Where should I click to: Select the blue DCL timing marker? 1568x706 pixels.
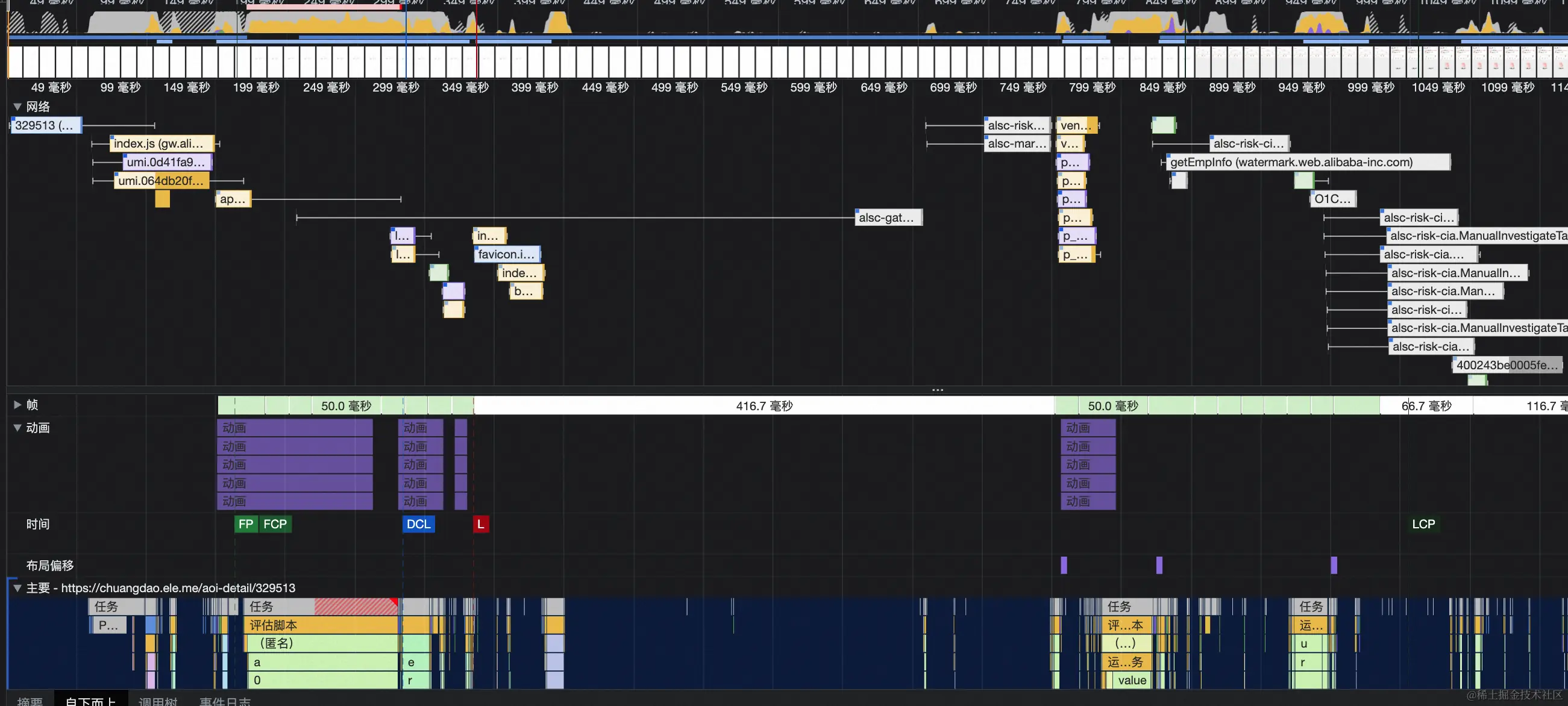point(418,524)
